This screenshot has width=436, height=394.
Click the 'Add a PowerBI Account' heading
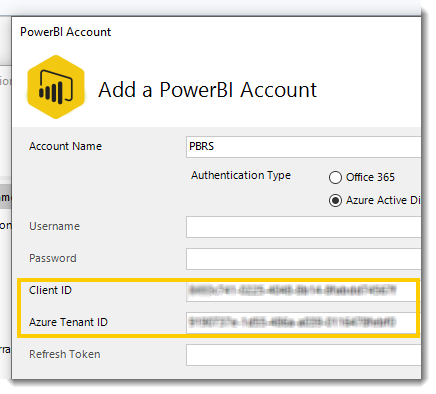[x=207, y=90]
